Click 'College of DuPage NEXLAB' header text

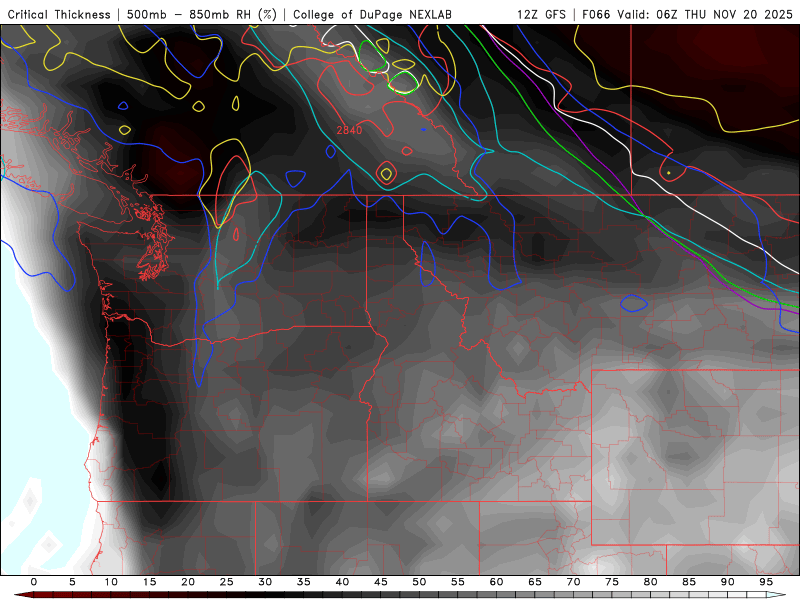[372, 14]
